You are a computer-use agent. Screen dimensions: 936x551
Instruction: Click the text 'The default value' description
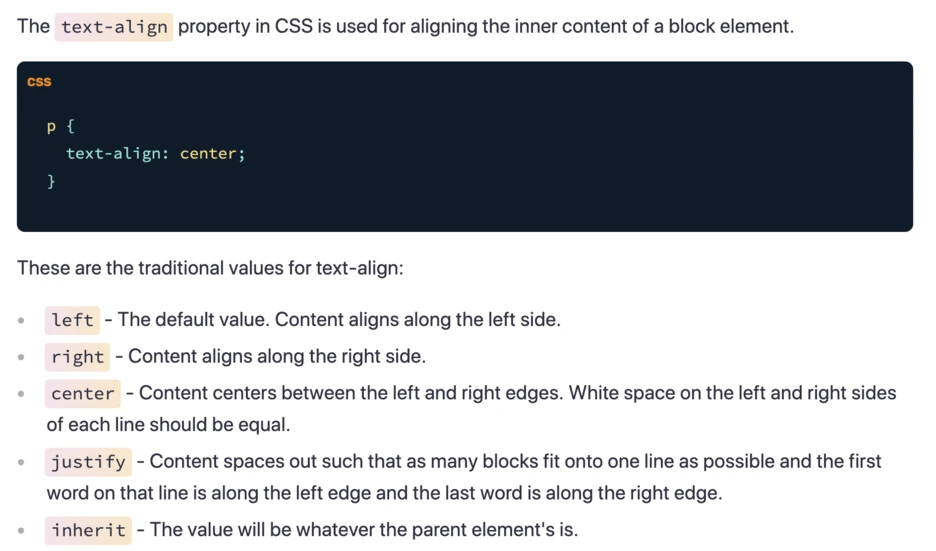[193, 319]
